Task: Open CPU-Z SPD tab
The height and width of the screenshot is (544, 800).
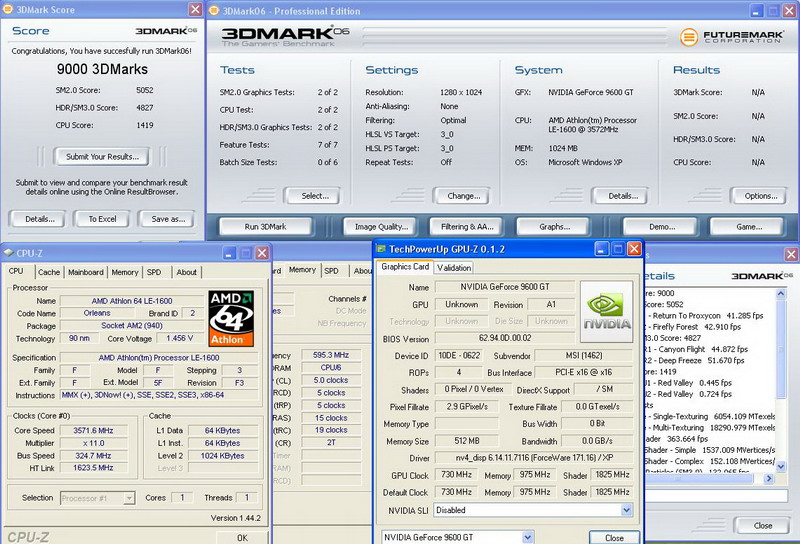Action: [x=154, y=273]
